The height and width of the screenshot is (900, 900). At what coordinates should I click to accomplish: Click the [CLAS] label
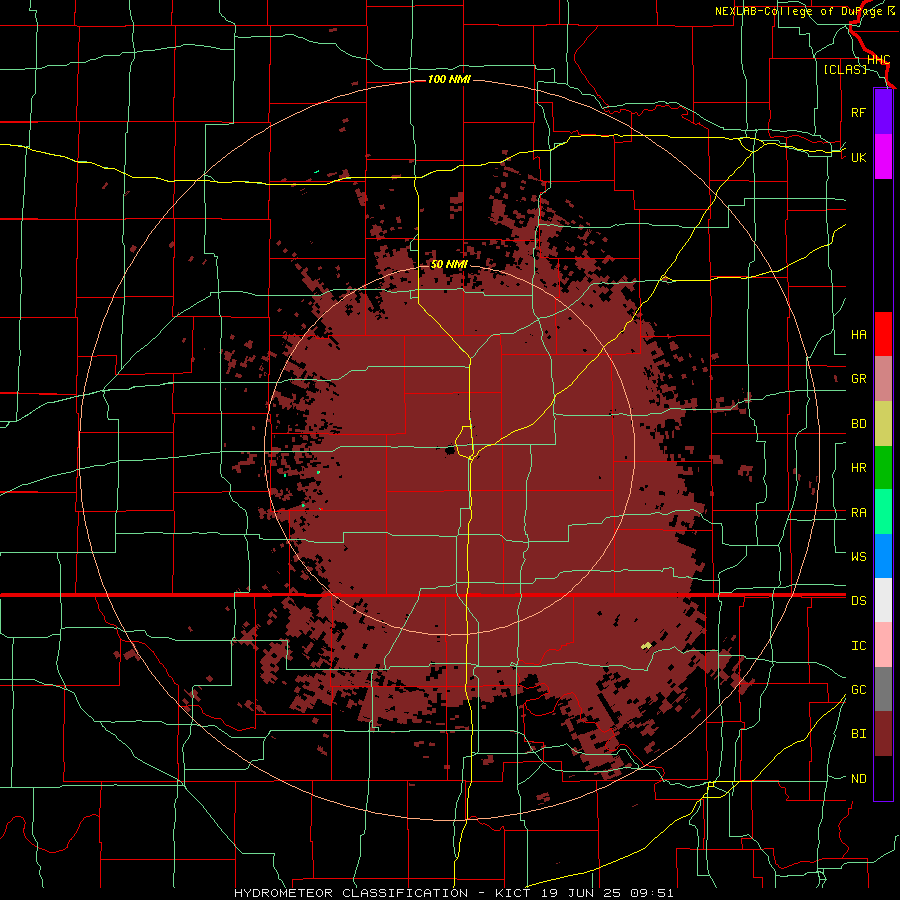pos(845,69)
